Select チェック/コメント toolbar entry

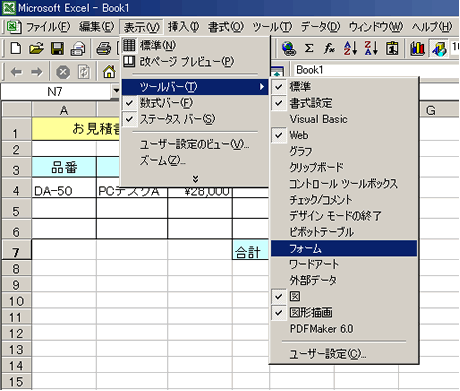(344, 200)
